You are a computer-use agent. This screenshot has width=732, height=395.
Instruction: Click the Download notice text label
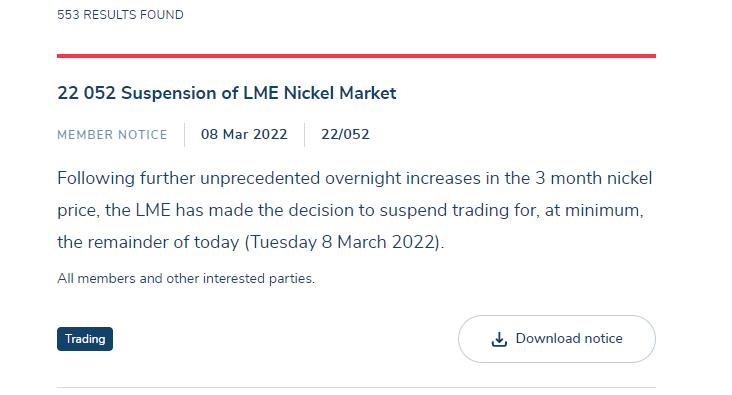[x=569, y=339]
